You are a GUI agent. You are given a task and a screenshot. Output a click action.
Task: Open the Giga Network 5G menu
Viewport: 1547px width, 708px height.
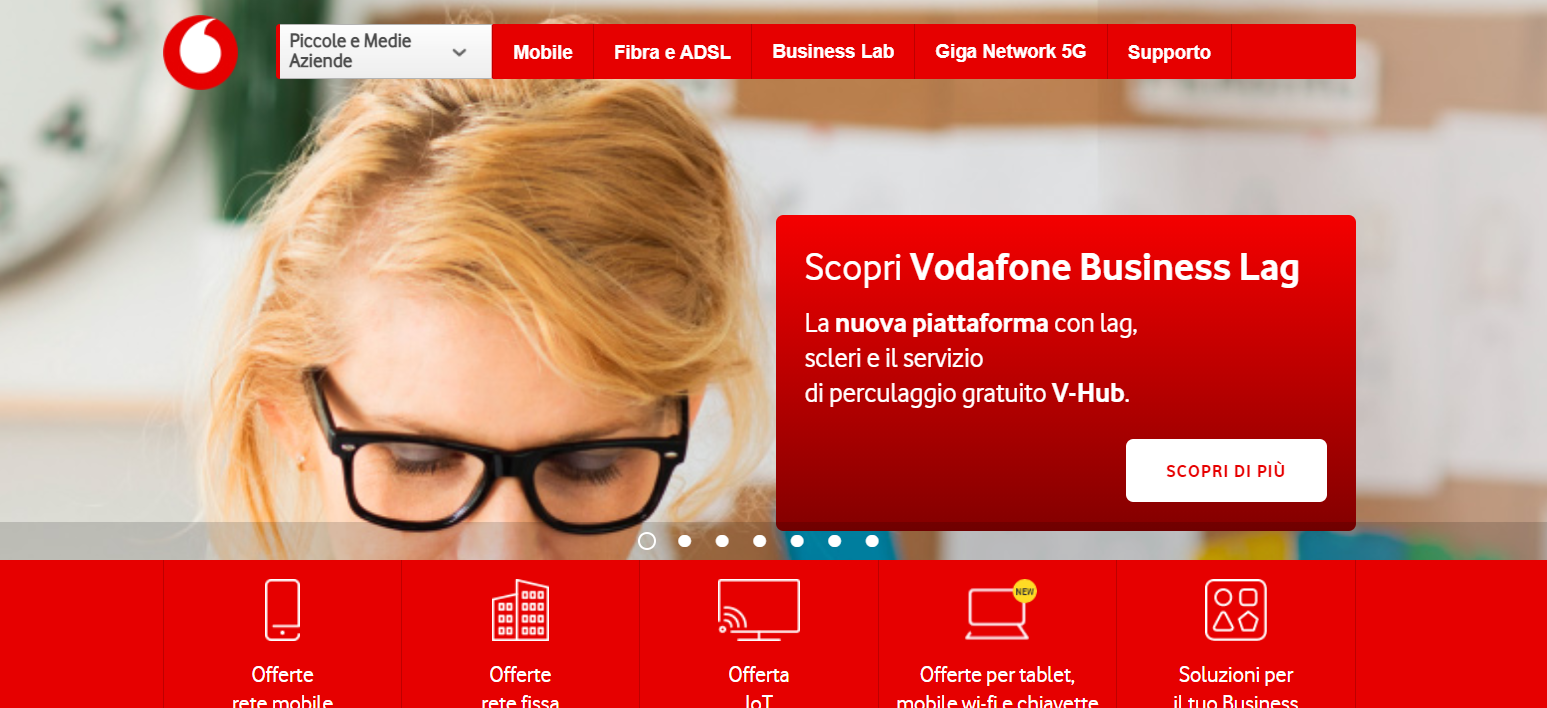click(1010, 52)
